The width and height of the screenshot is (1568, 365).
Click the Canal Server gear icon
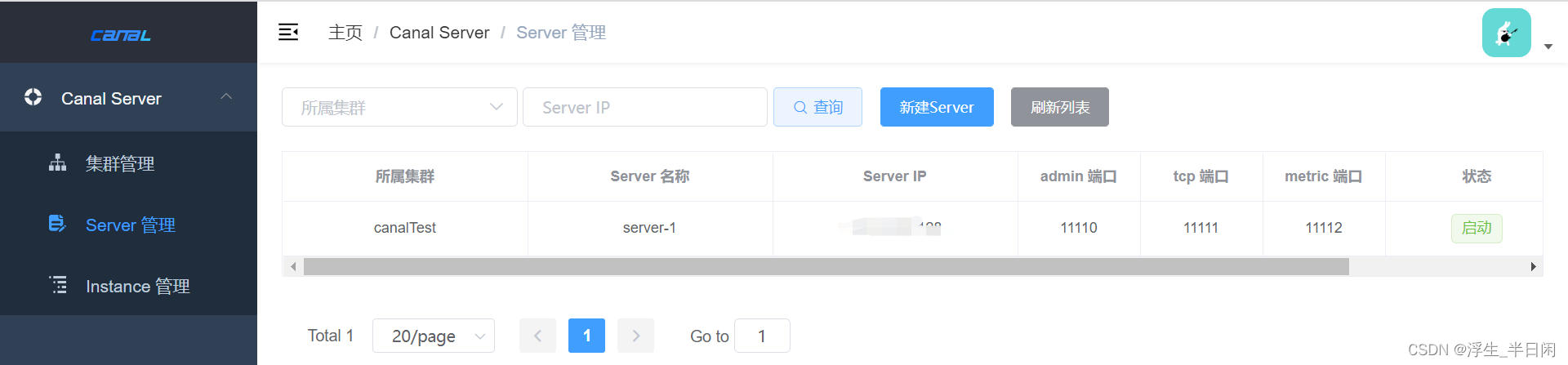click(x=33, y=97)
